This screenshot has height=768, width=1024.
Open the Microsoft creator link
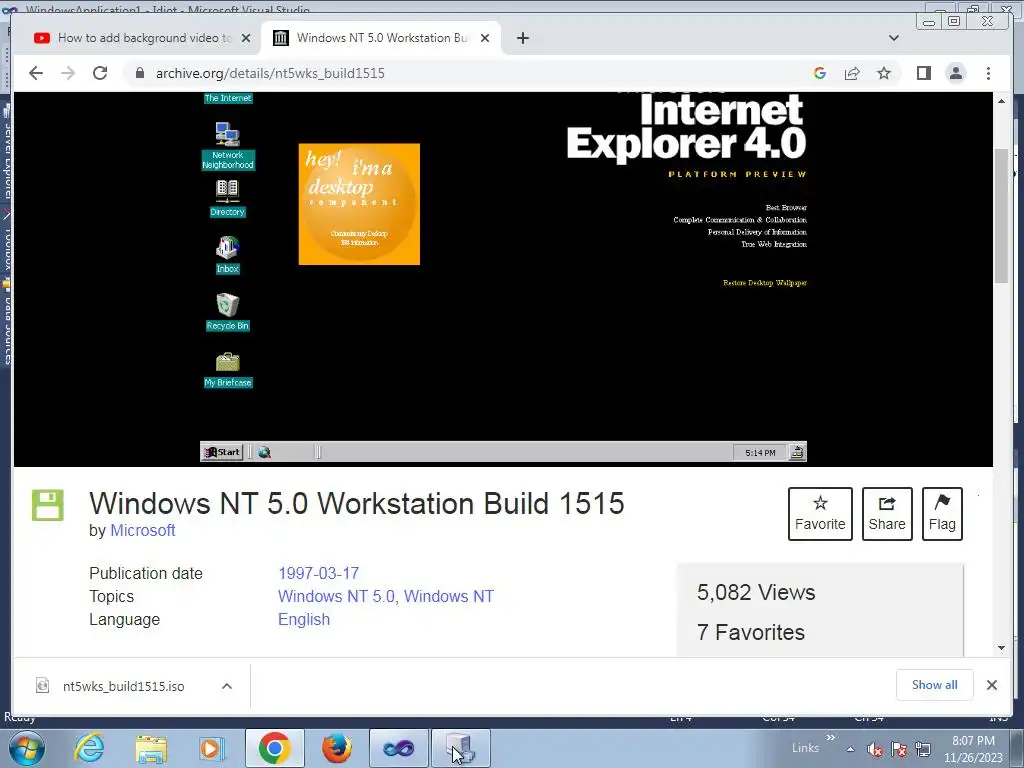point(142,530)
